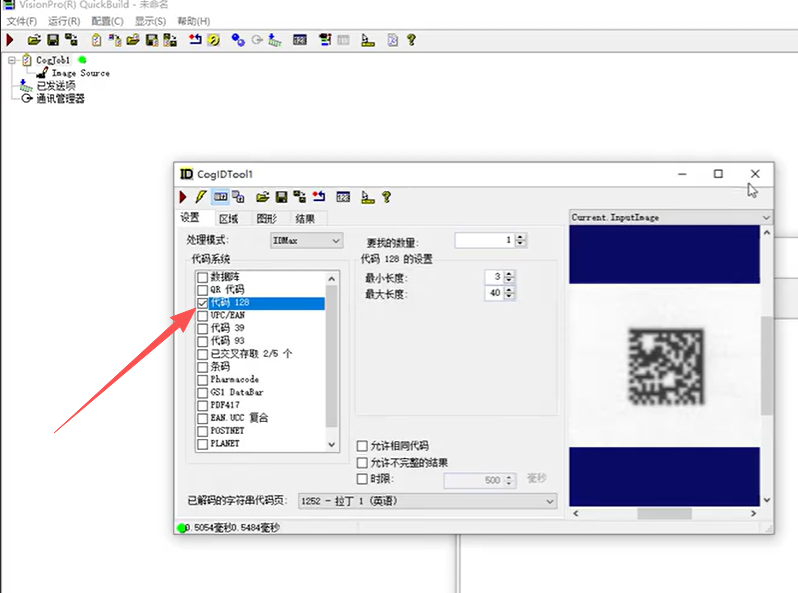
Task: Save application via QuickBuild toolbar floppy icon
Action: click(x=52, y=40)
